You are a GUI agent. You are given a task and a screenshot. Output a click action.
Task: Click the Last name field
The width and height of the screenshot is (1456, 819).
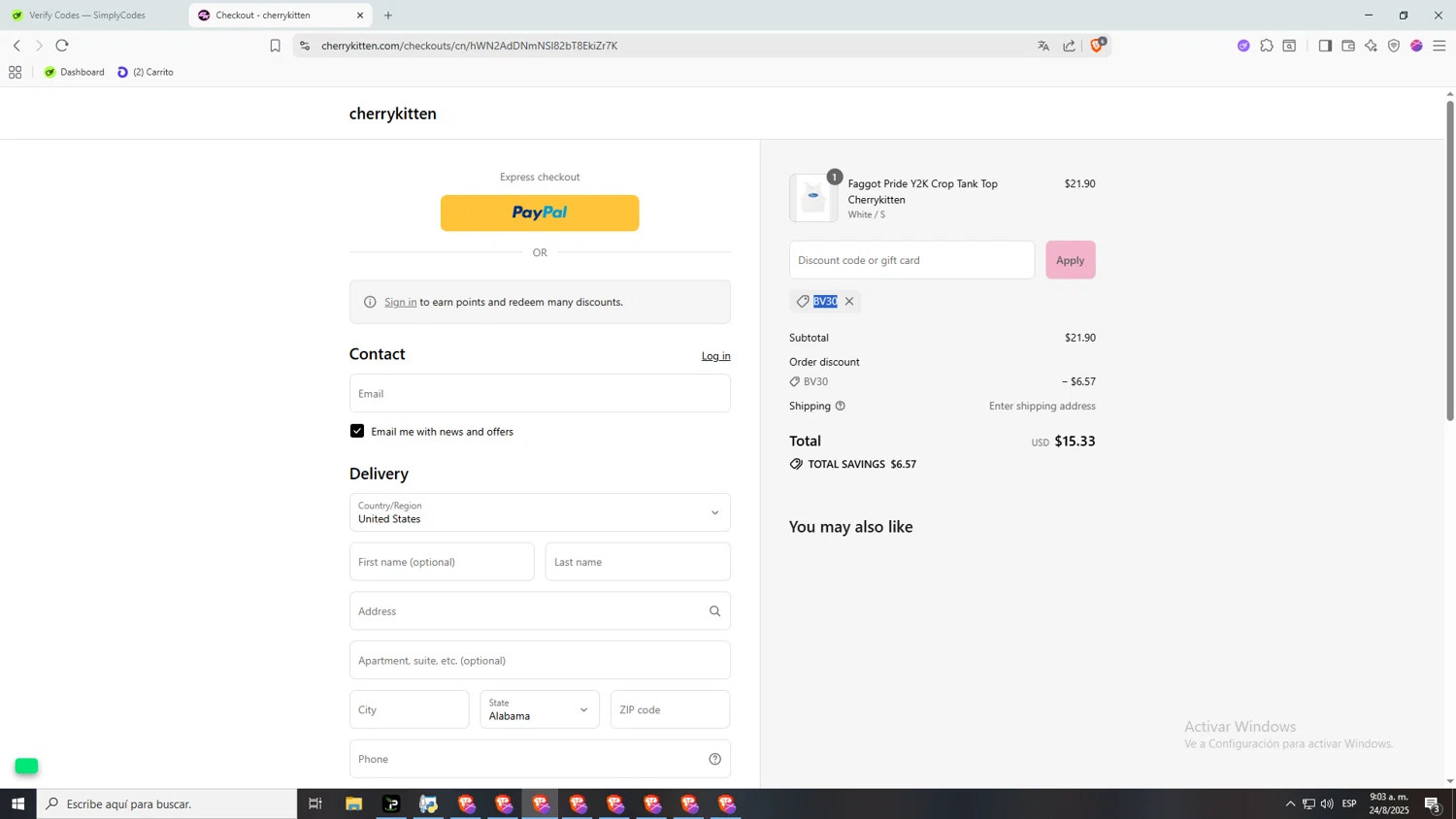point(638,562)
